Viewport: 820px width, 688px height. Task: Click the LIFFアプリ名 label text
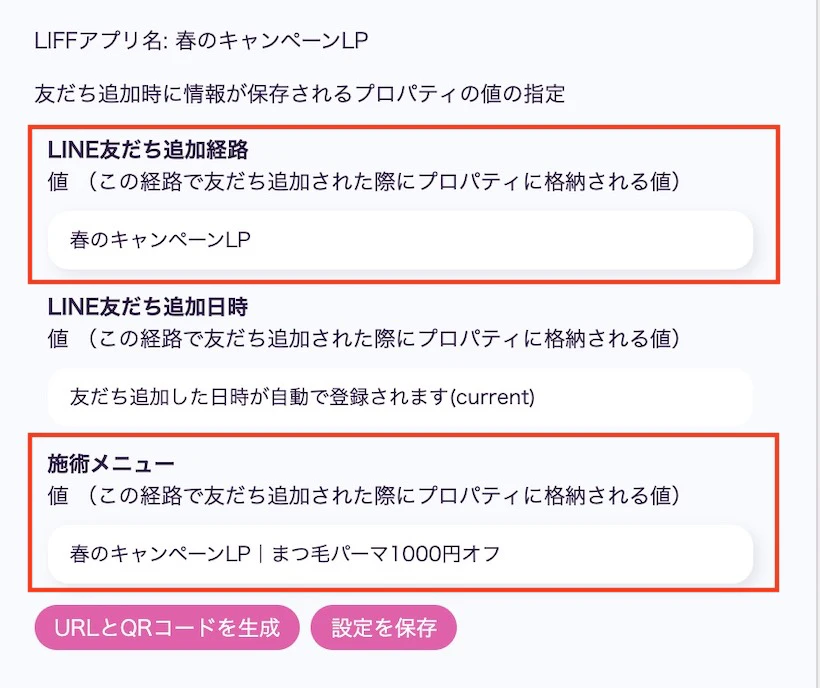click(100, 41)
